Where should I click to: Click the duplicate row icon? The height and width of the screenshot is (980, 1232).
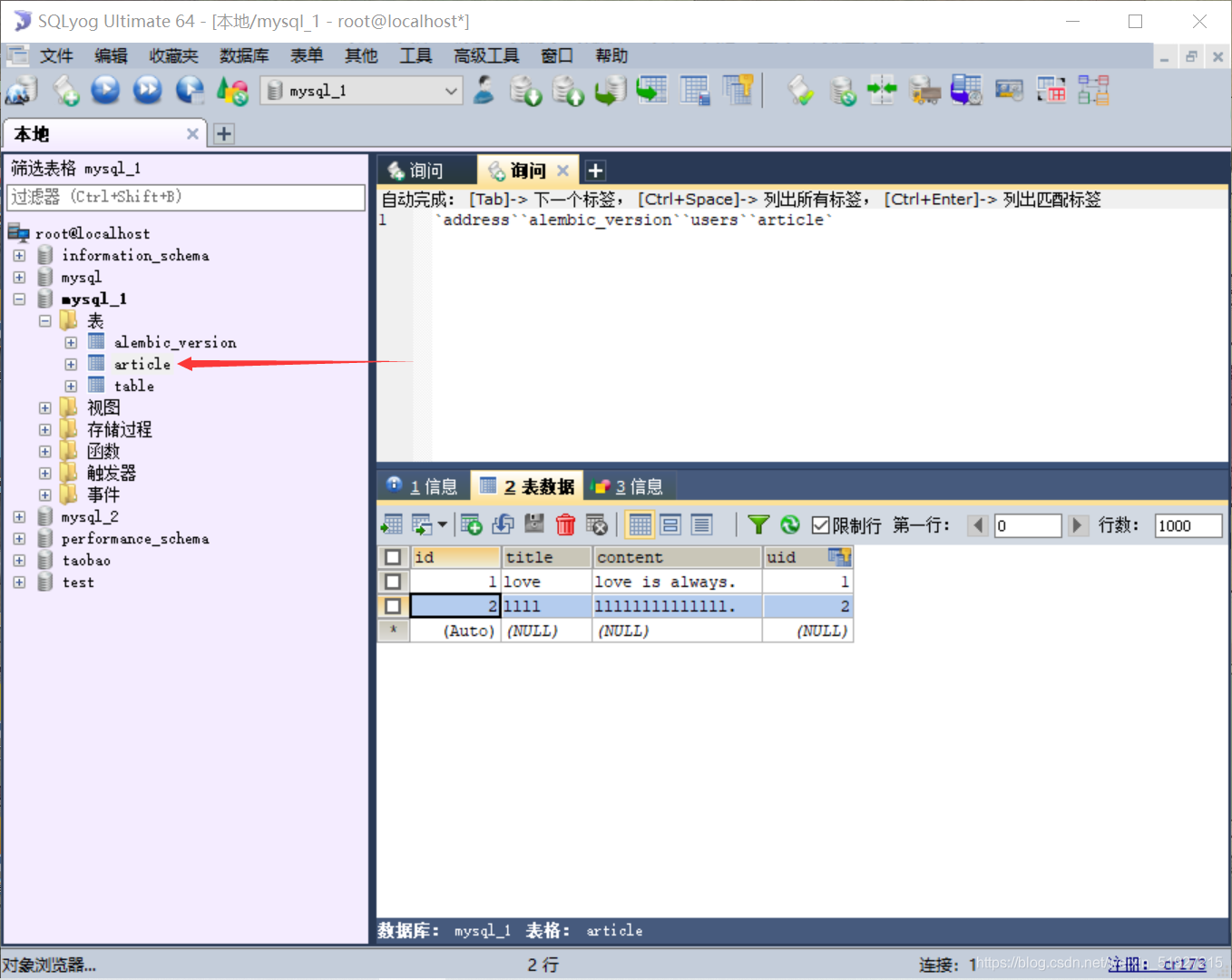coord(503,524)
